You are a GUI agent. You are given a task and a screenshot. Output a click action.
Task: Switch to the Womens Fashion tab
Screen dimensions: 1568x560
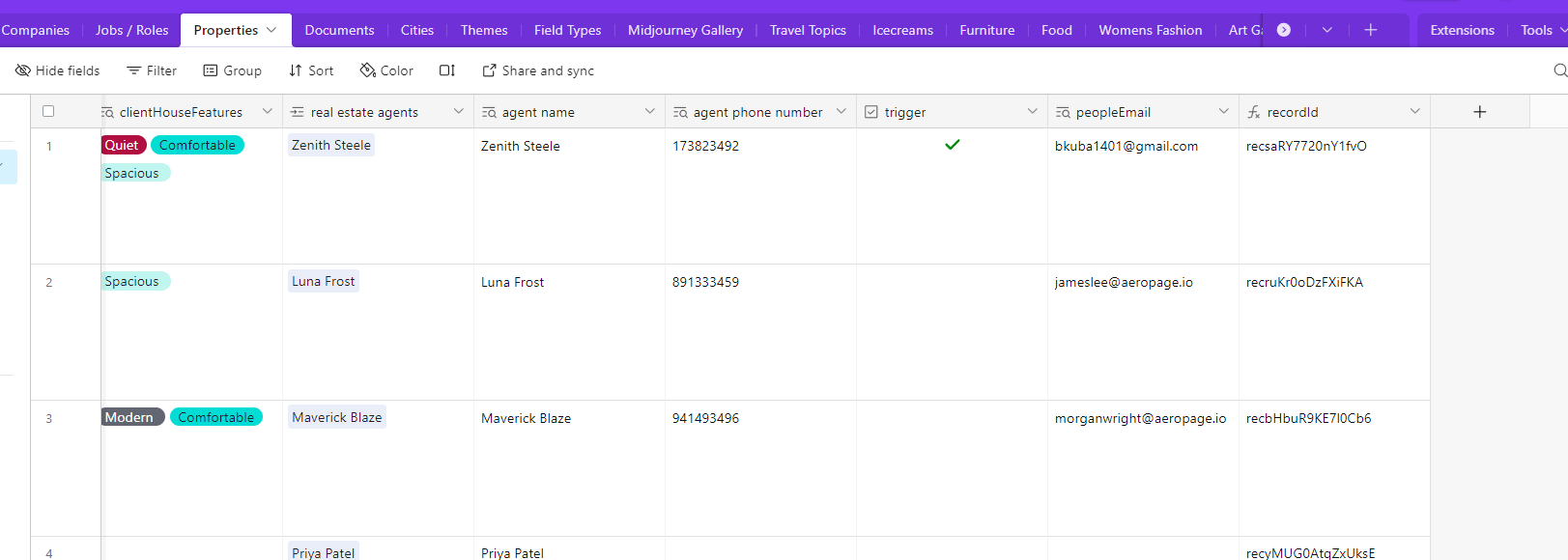coord(1151,30)
